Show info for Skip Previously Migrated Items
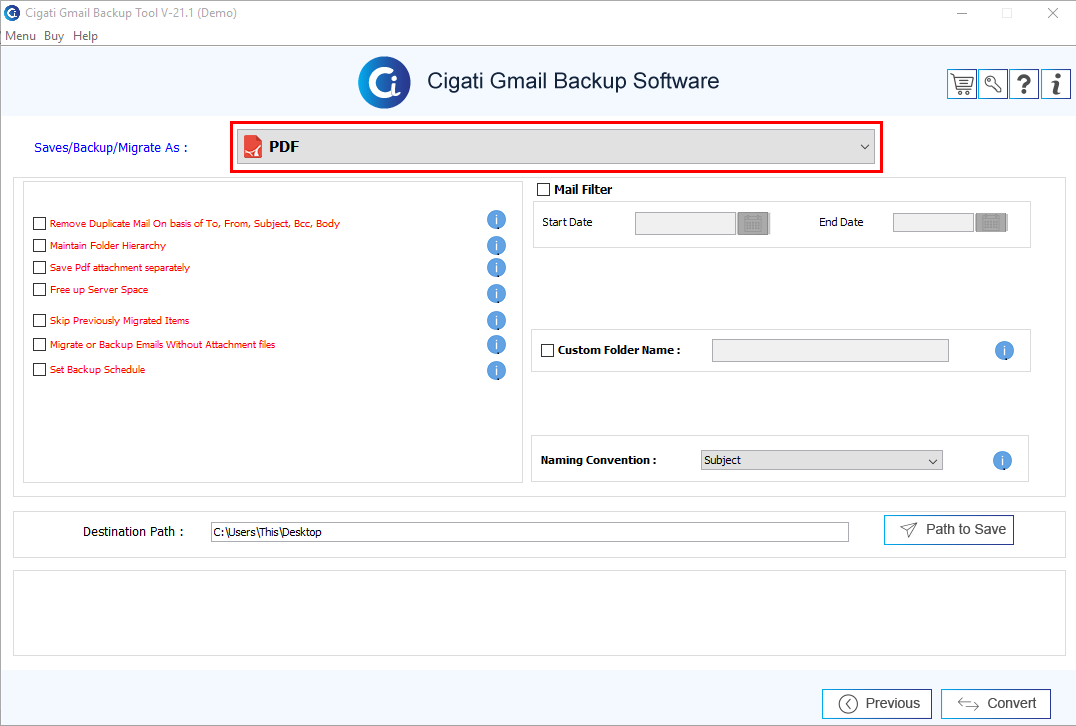The image size is (1076, 726). pos(496,320)
